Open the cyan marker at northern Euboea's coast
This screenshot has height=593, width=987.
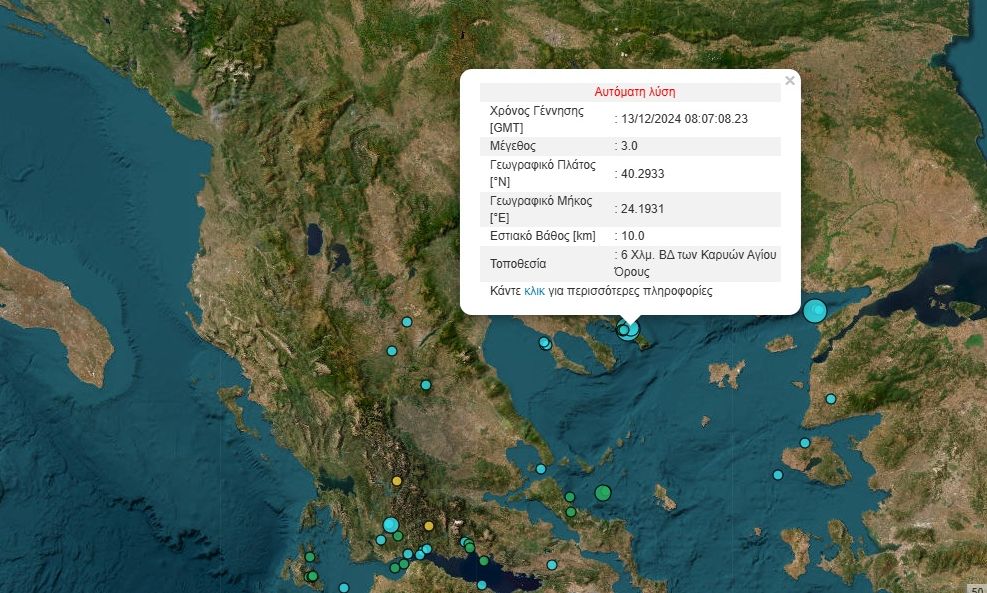coord(541,468)
